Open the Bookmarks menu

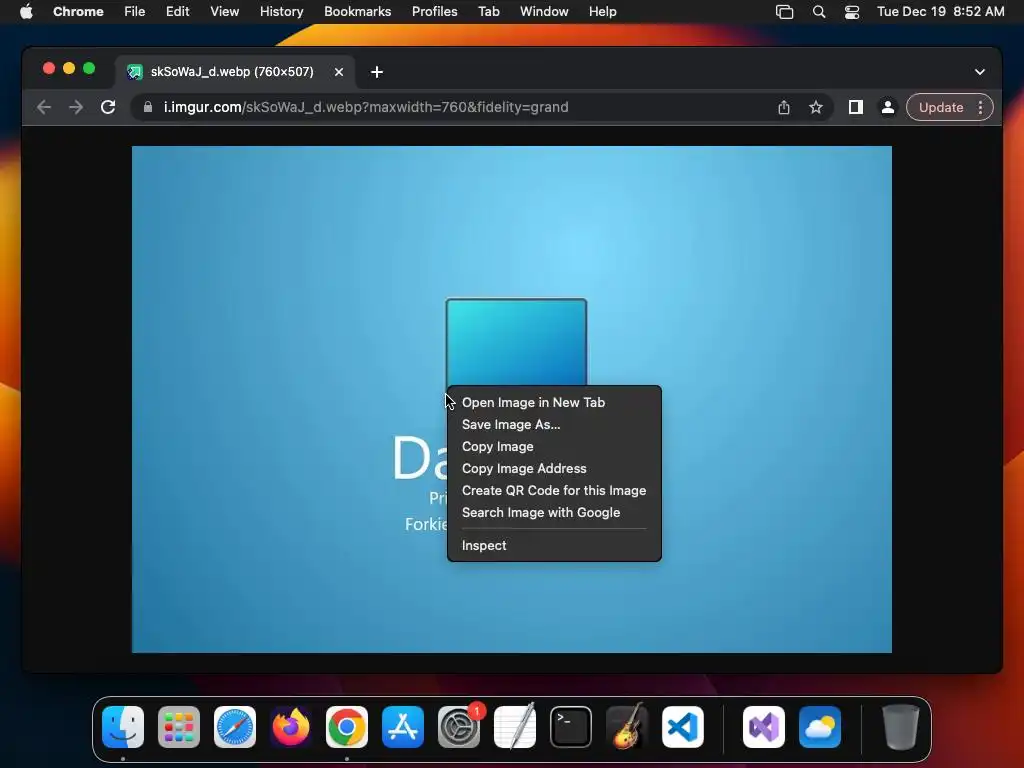(x=357, y=12)
